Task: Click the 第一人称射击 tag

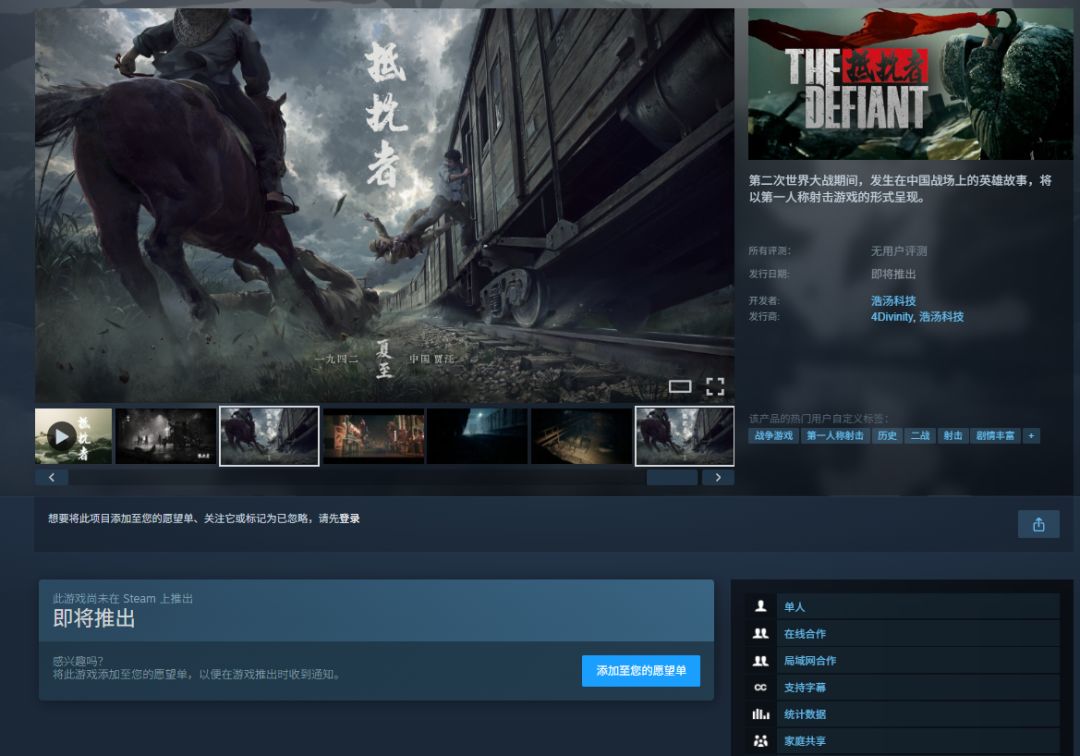Action: [x=835, y=436]
